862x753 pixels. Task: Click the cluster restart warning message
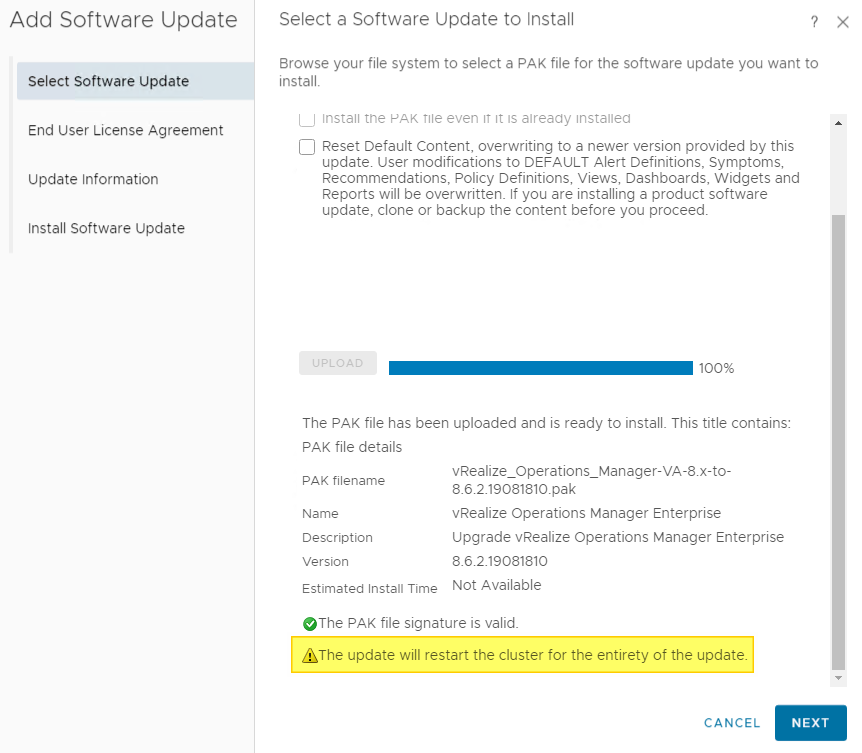tap(532, 656)
